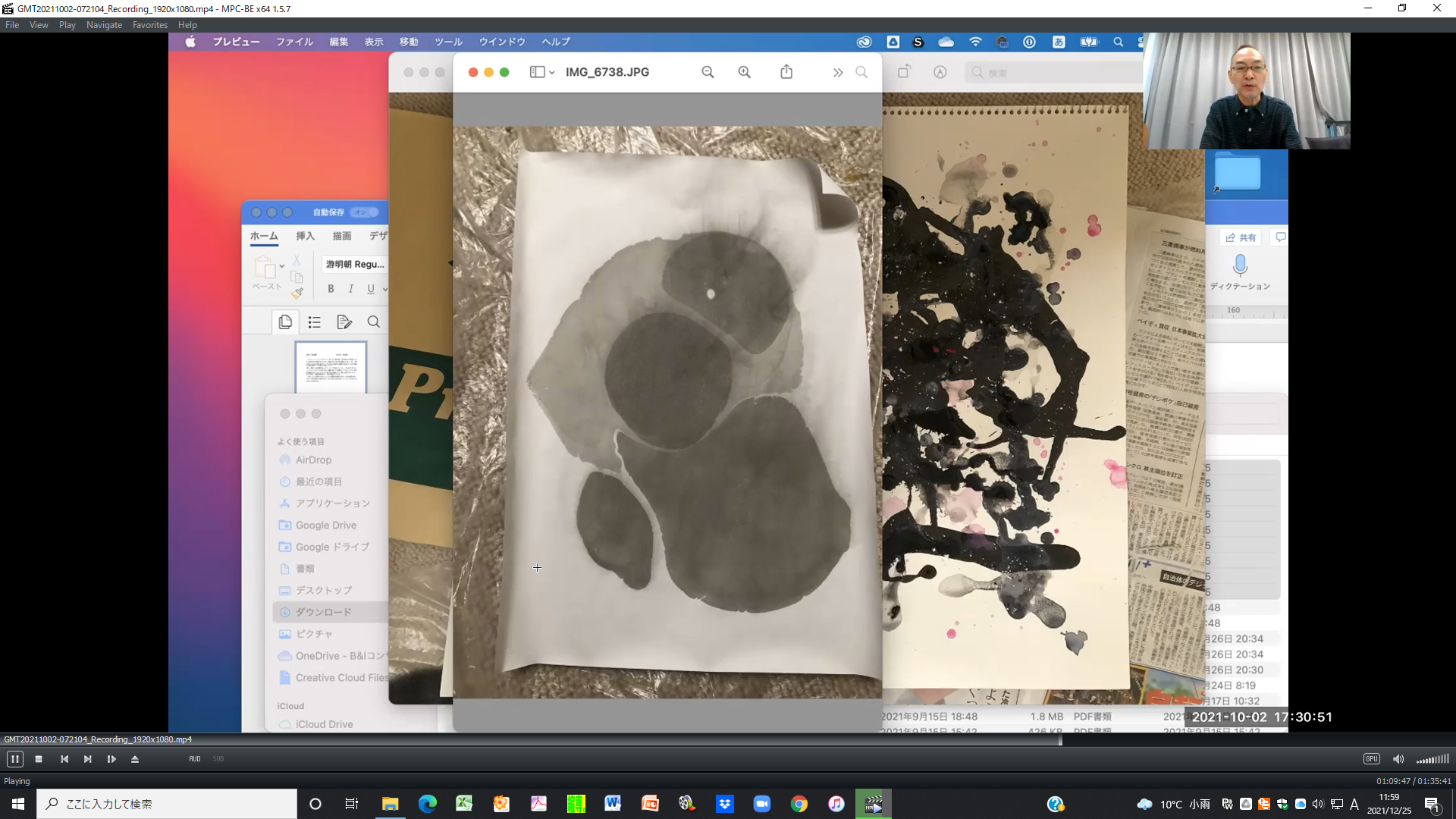This screenshot has height=819, width=1456.
Task: Click the eject/open file button
Action: 135,759
